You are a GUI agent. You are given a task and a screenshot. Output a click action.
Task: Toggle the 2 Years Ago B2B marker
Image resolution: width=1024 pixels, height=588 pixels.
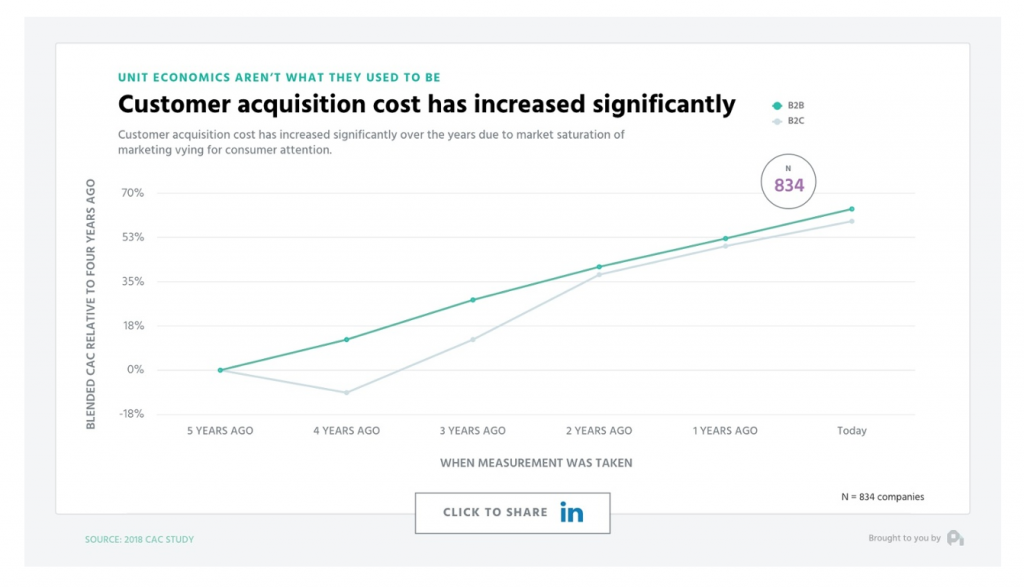pyautogui.click(x=598, y=266)
